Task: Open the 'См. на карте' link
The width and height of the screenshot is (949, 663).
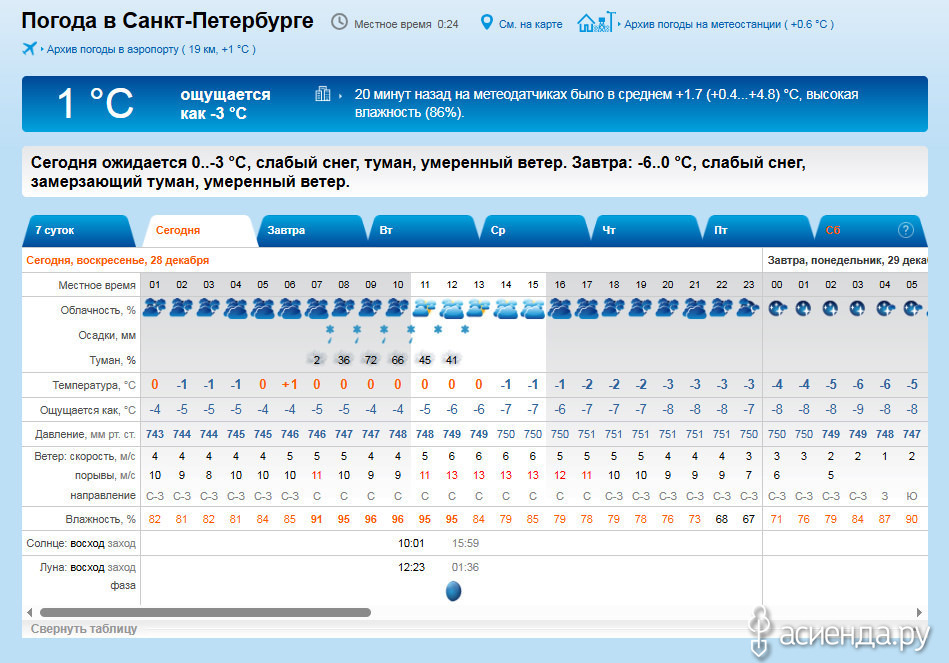Action: tap(530, 24)
